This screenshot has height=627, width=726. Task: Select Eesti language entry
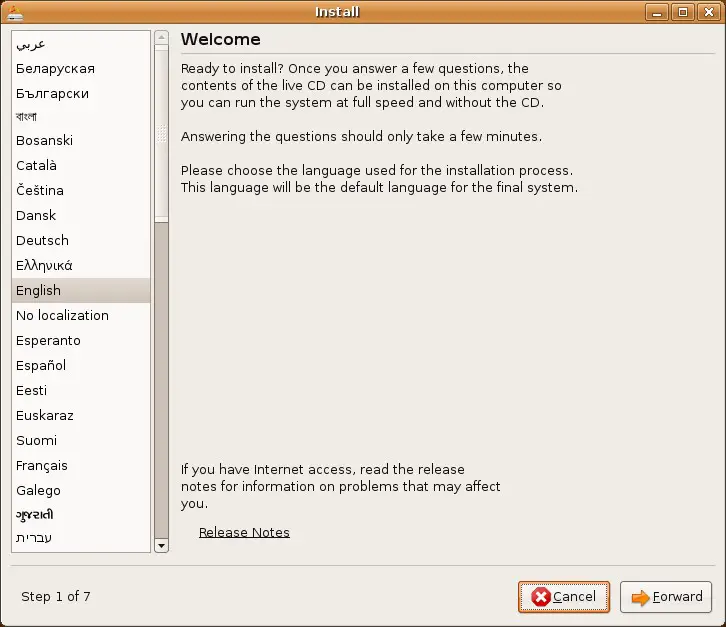(81, 390)
